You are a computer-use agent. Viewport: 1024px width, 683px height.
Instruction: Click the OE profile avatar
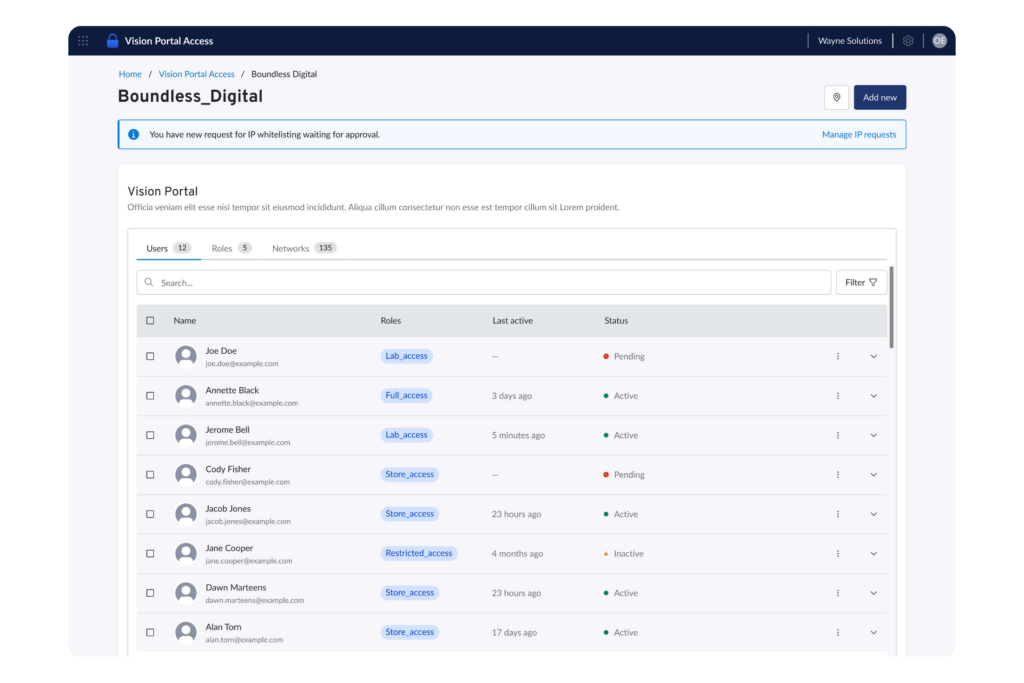938,40
